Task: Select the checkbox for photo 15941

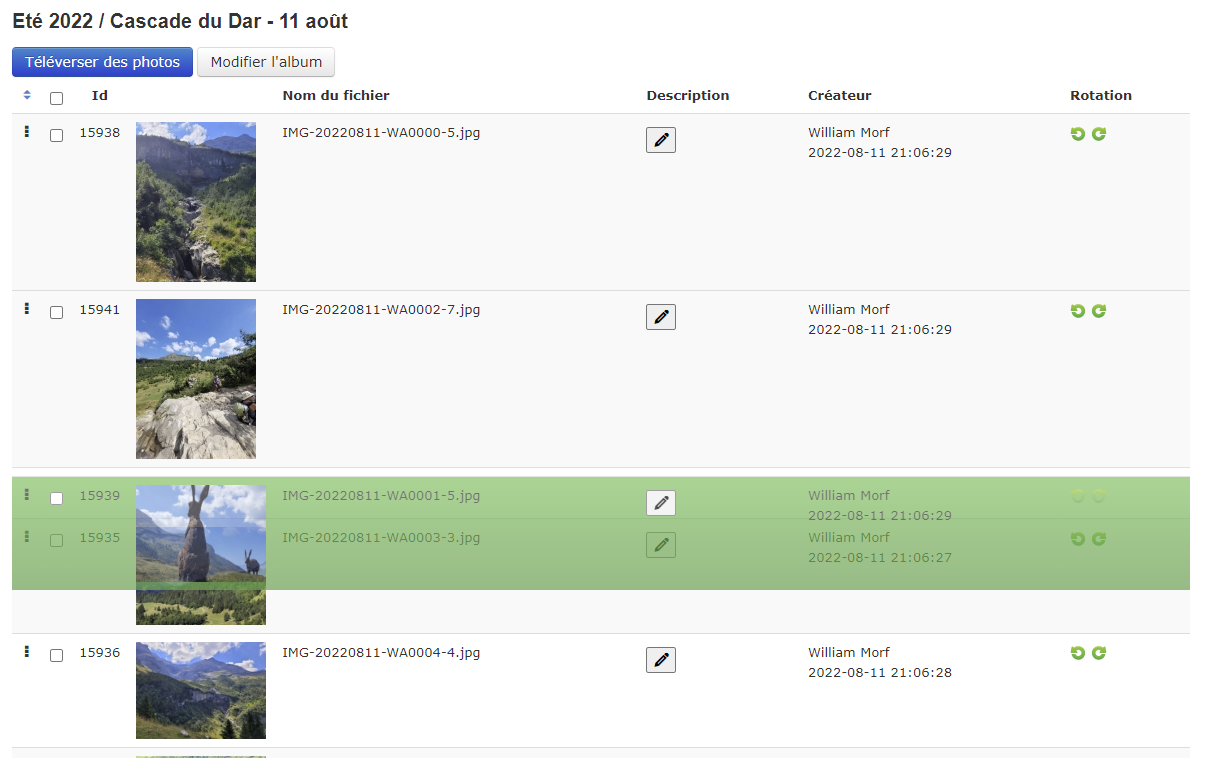Action: coord(57,312)
